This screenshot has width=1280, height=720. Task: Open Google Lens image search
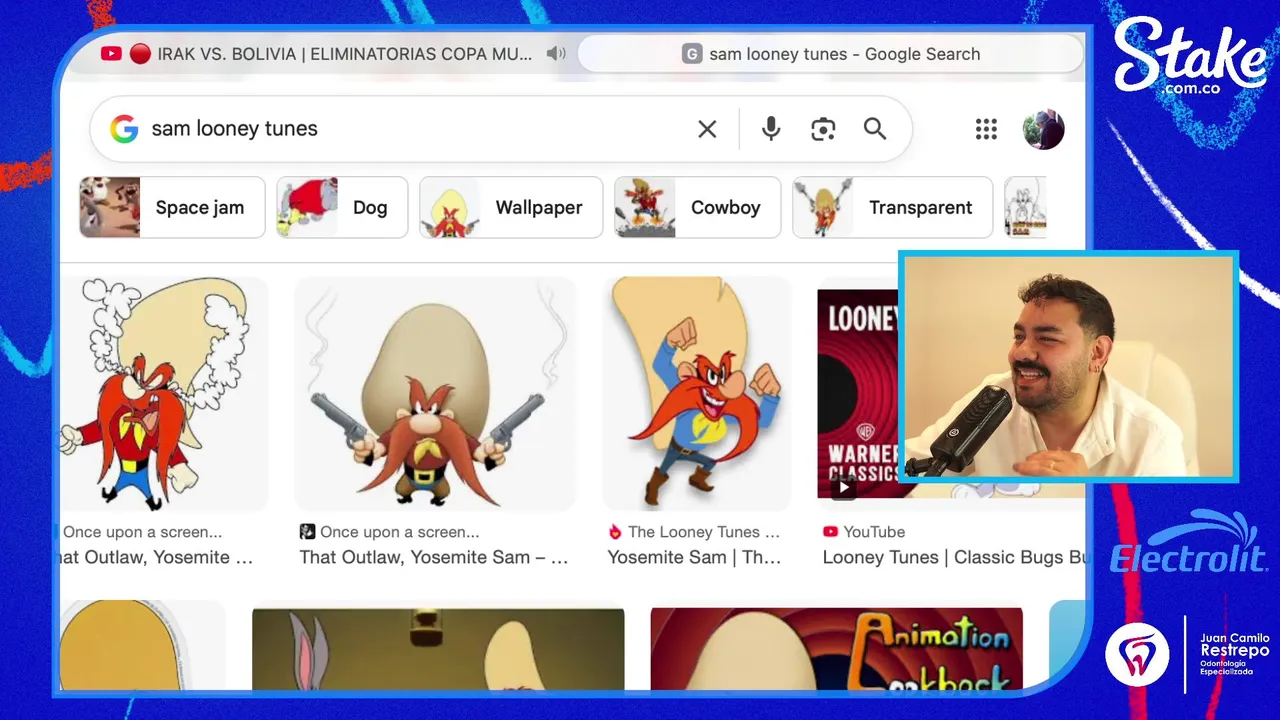[x=823, y=129]
